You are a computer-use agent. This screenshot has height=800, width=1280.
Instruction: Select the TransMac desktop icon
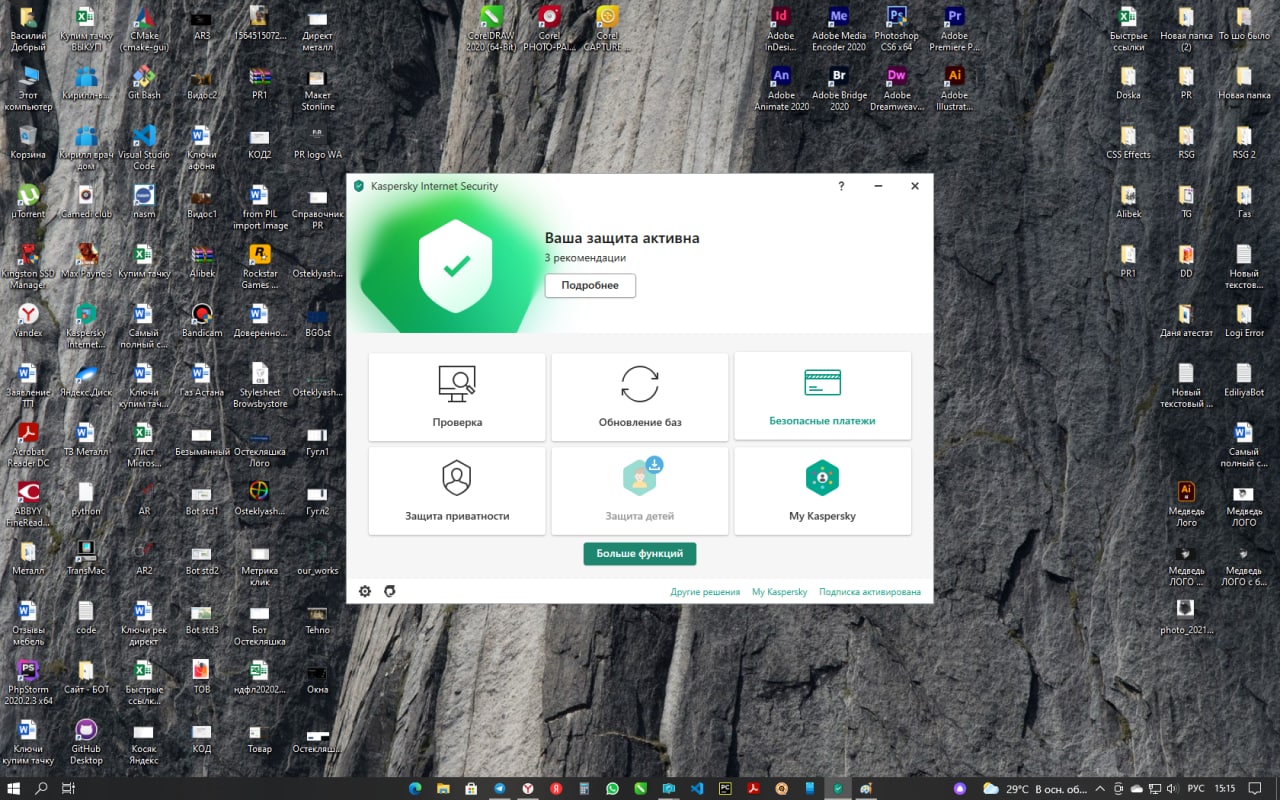[86, 557]
